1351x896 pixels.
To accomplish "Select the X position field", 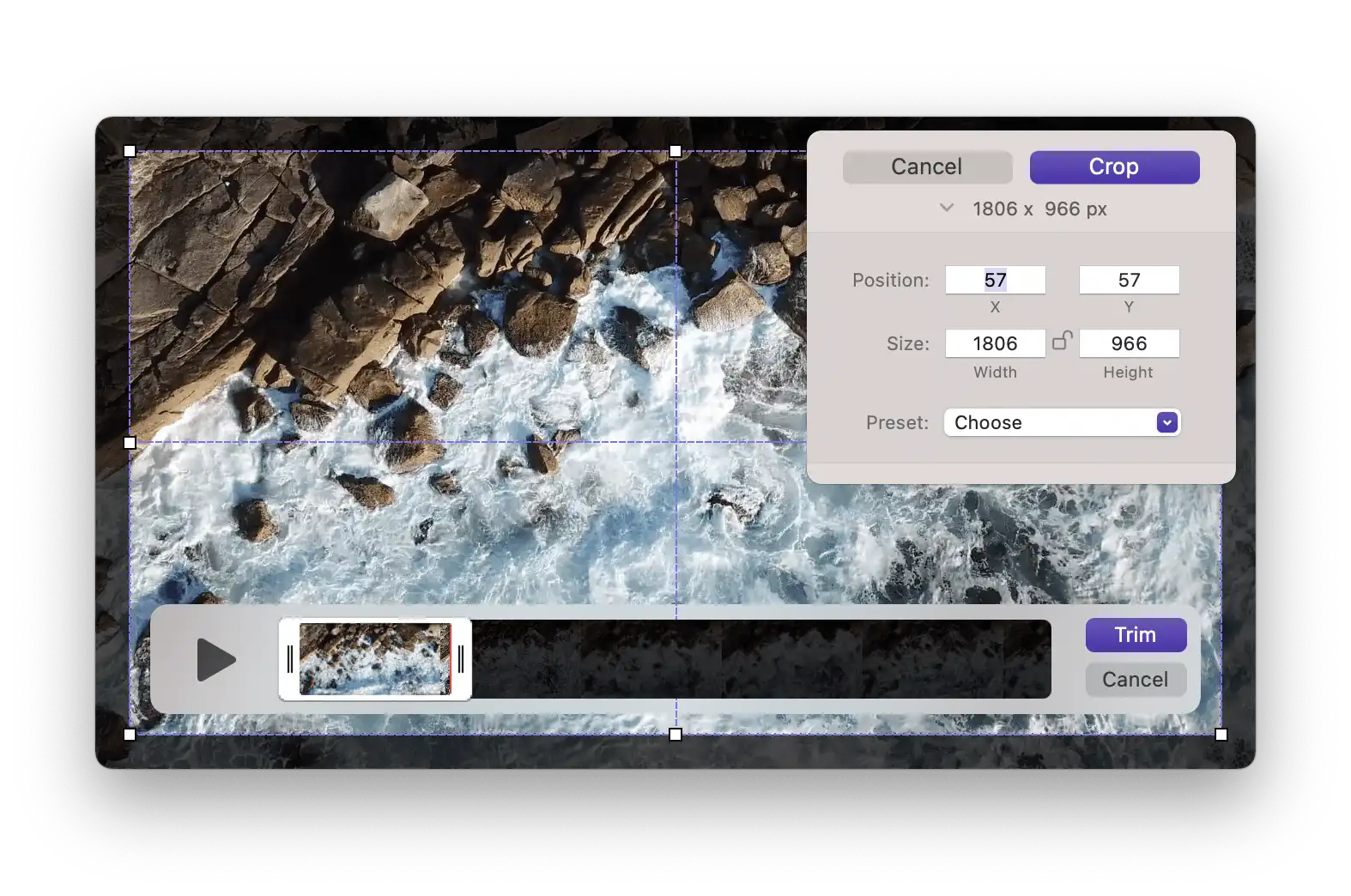I will [x=995, y=280].
